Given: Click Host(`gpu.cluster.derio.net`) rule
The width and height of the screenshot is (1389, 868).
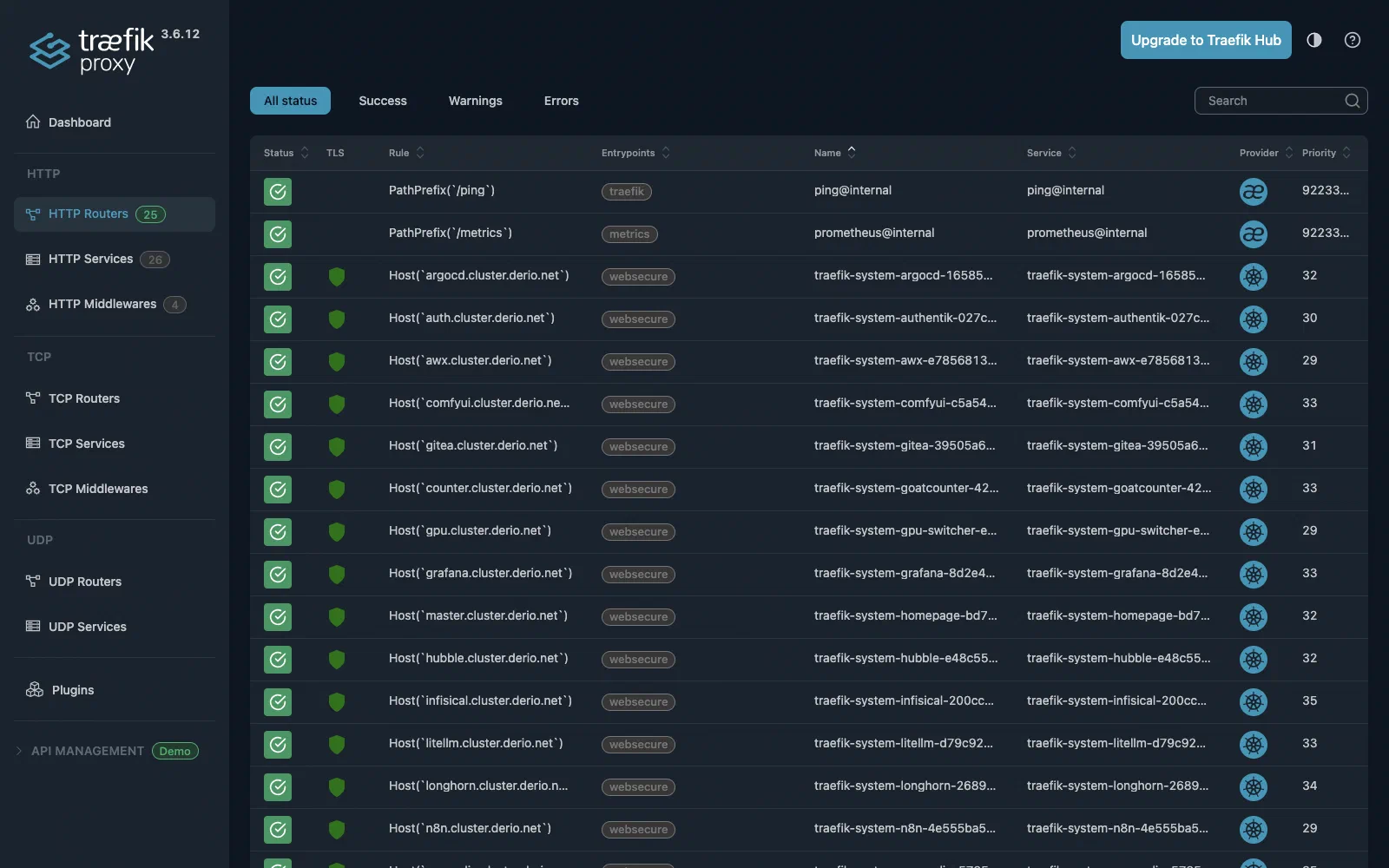Looking at the screenshot, I should 470,530.
